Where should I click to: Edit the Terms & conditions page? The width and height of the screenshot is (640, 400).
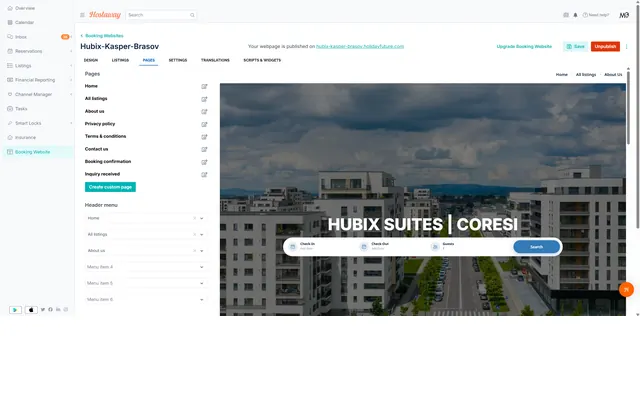pos(204,137)
